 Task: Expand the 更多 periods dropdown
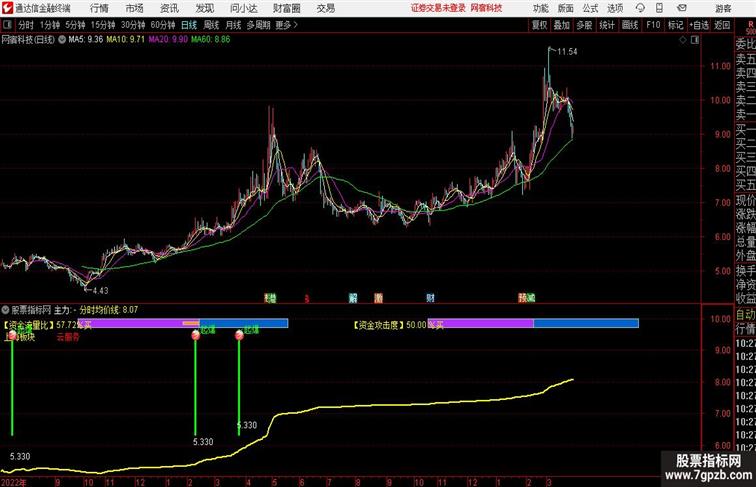click(x=286, y=25)
